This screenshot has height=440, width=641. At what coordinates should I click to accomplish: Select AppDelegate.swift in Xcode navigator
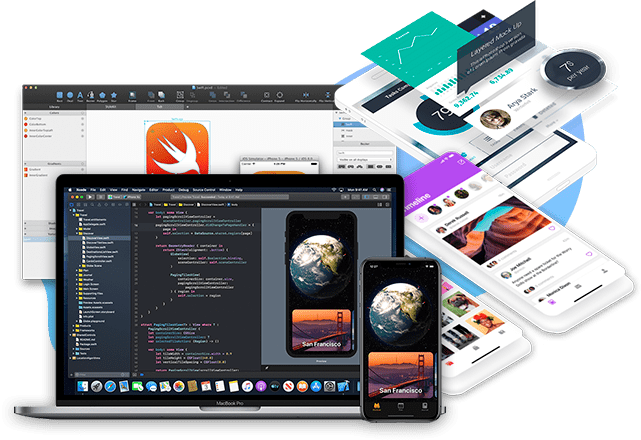tap(92, 224)
